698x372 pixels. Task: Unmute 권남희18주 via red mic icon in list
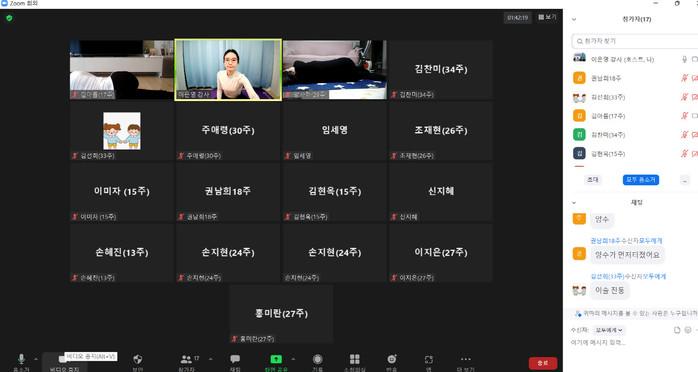[x=685, y=78]
